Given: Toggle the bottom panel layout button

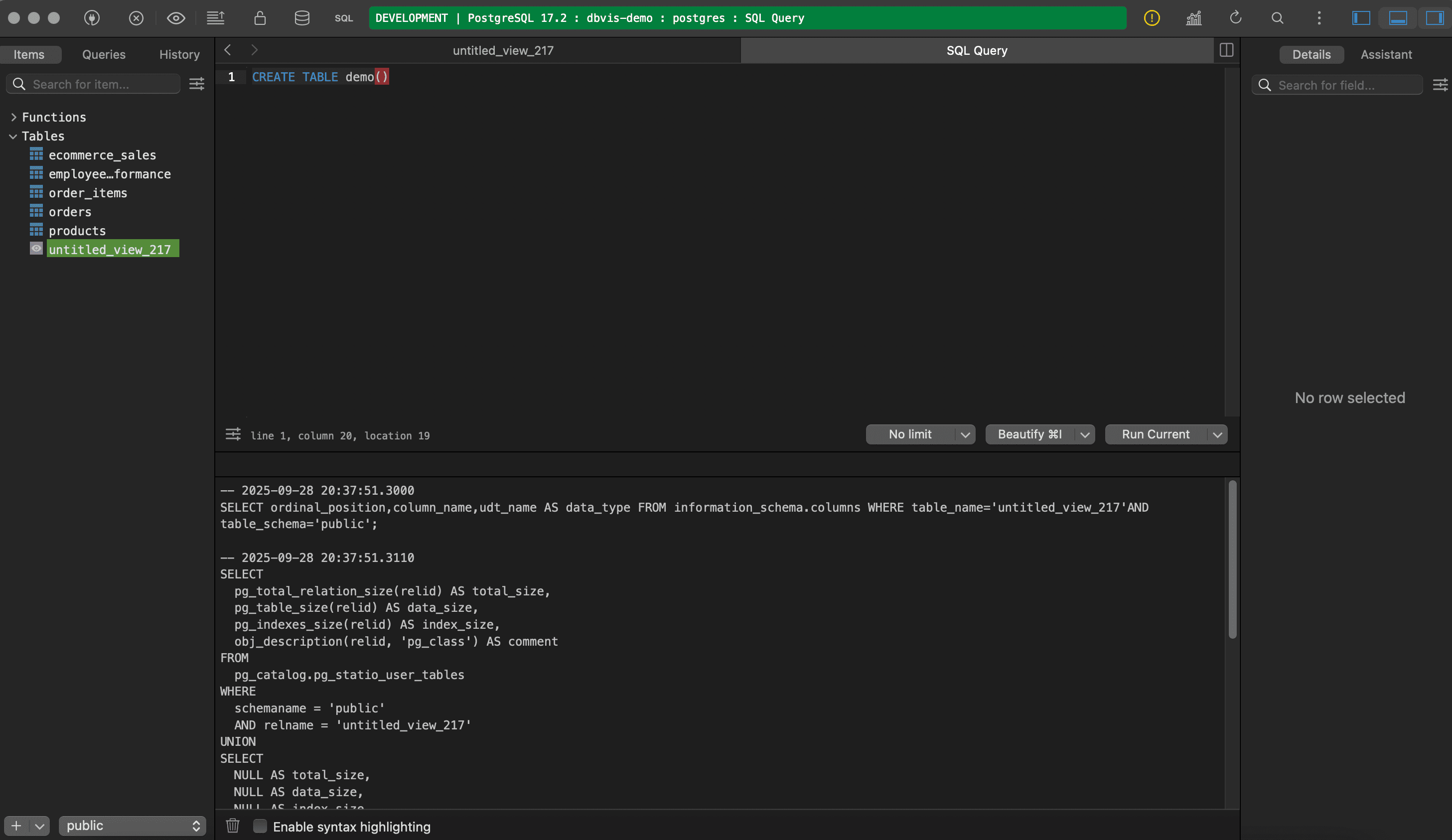Looking at the screenshot, I should pyautogui.click(x=1398, y=18).
